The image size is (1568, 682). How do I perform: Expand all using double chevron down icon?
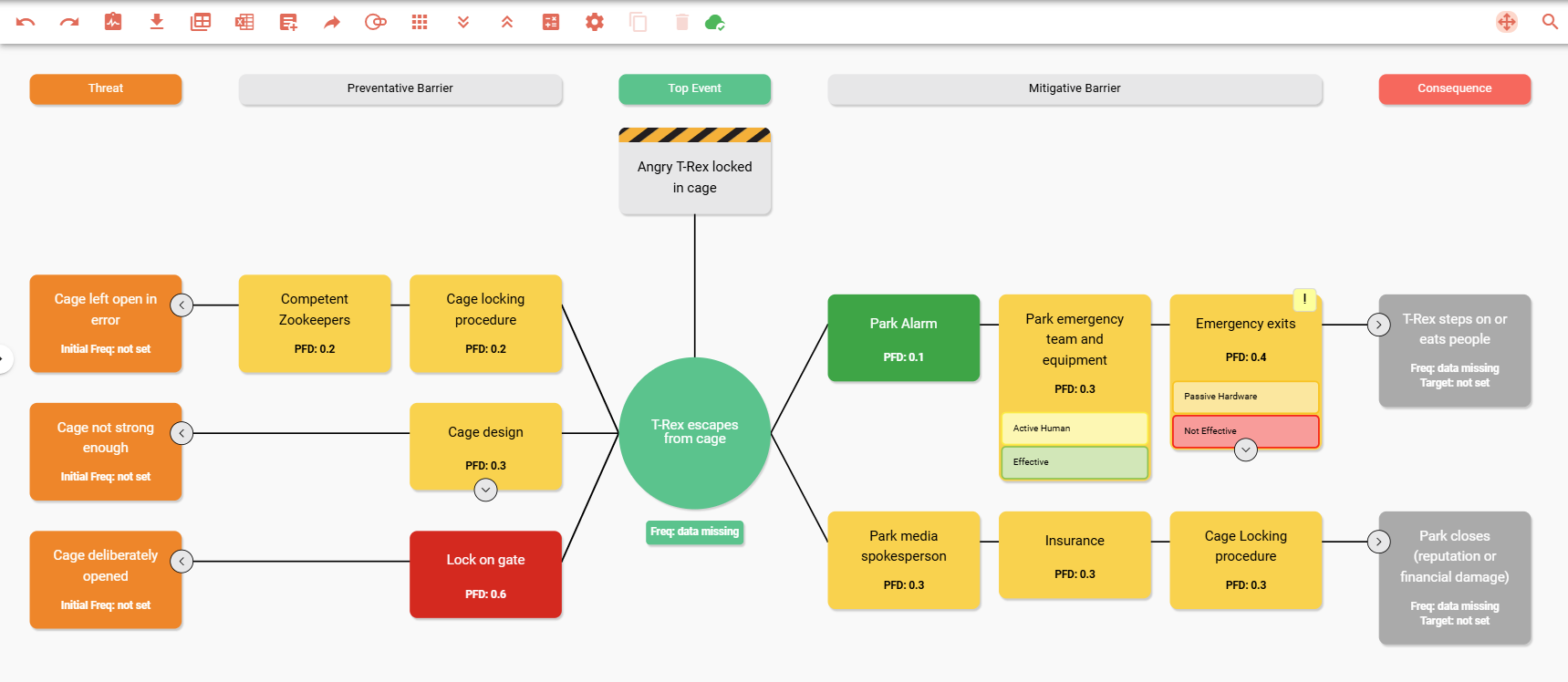tap(463, 22)
